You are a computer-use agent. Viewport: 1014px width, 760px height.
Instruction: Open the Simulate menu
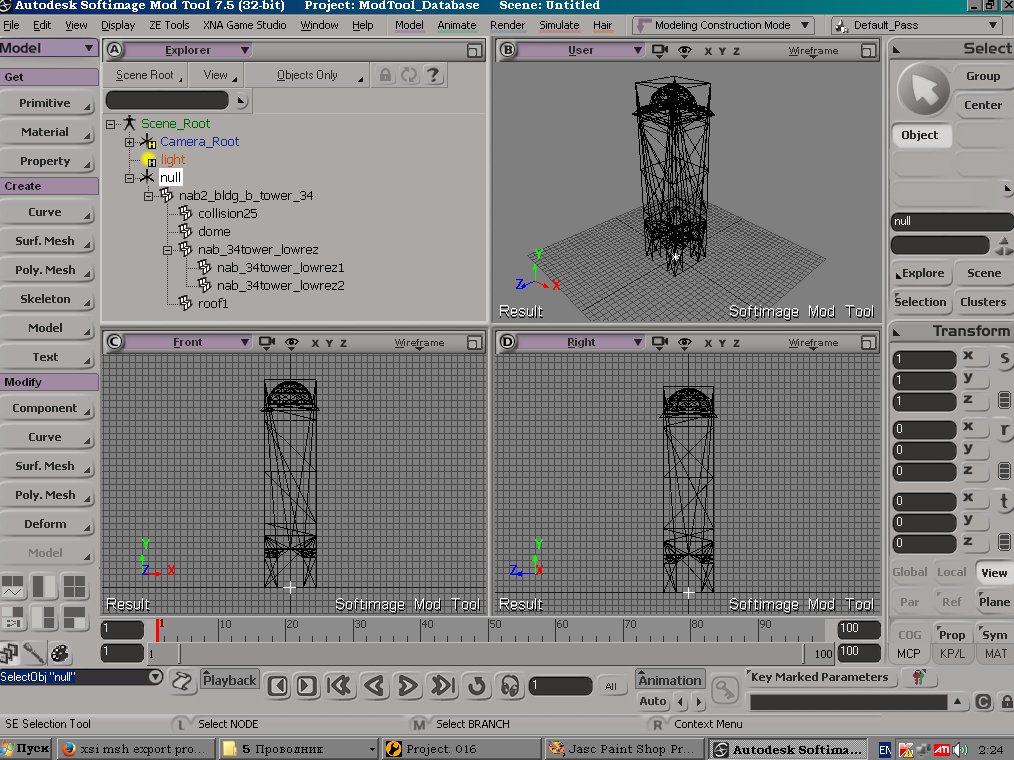point(559,25)
